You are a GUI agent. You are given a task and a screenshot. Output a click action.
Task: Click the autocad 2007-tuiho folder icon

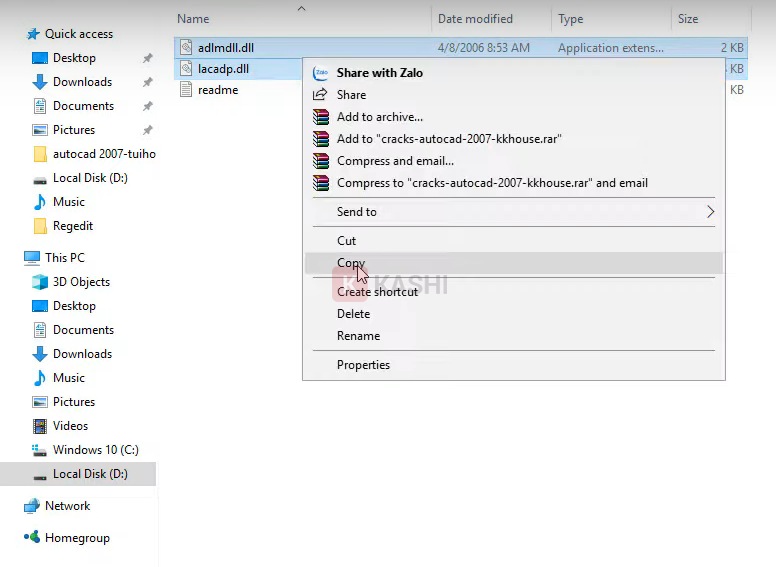click(40, 154)
